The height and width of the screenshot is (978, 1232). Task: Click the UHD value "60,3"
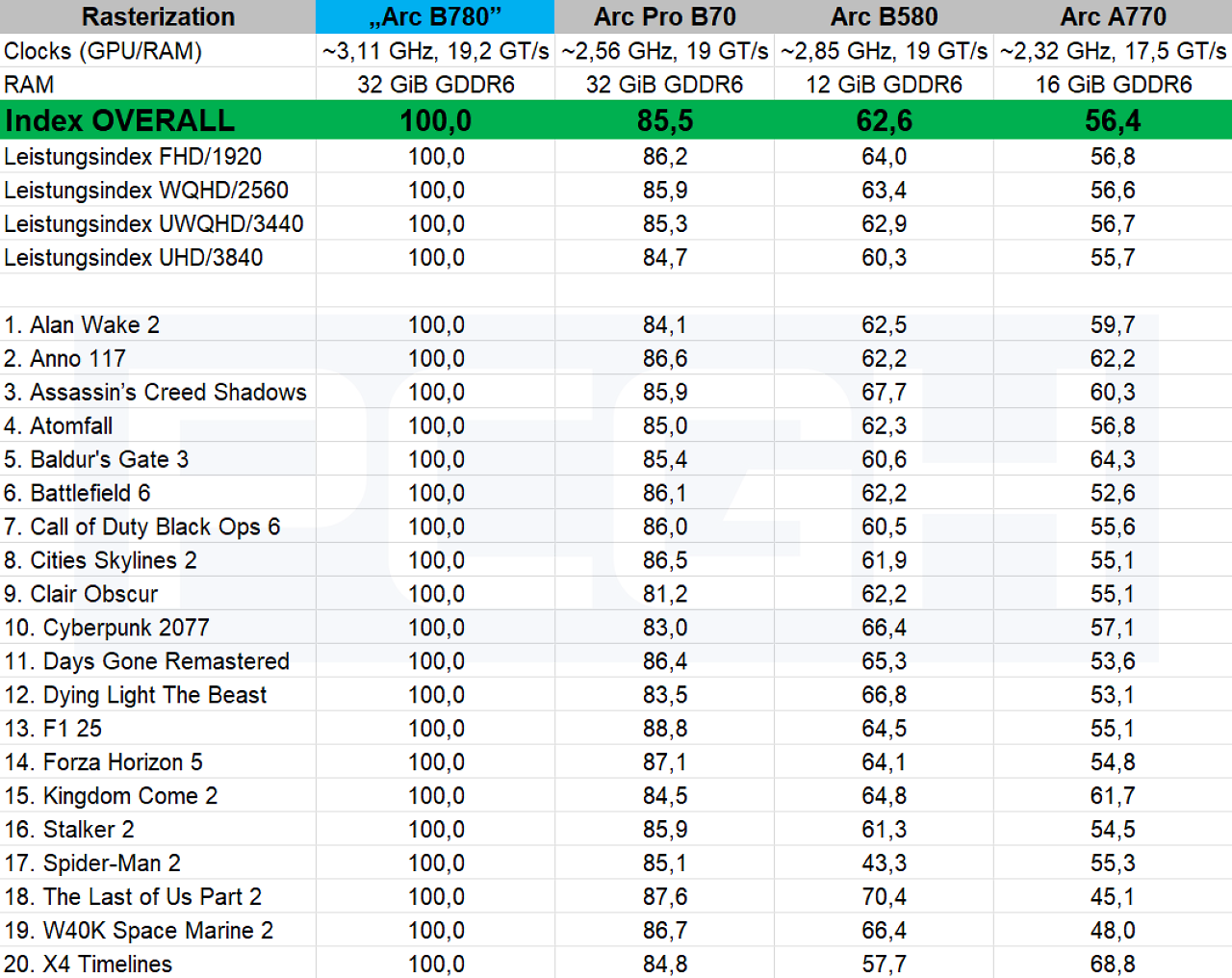884,258
